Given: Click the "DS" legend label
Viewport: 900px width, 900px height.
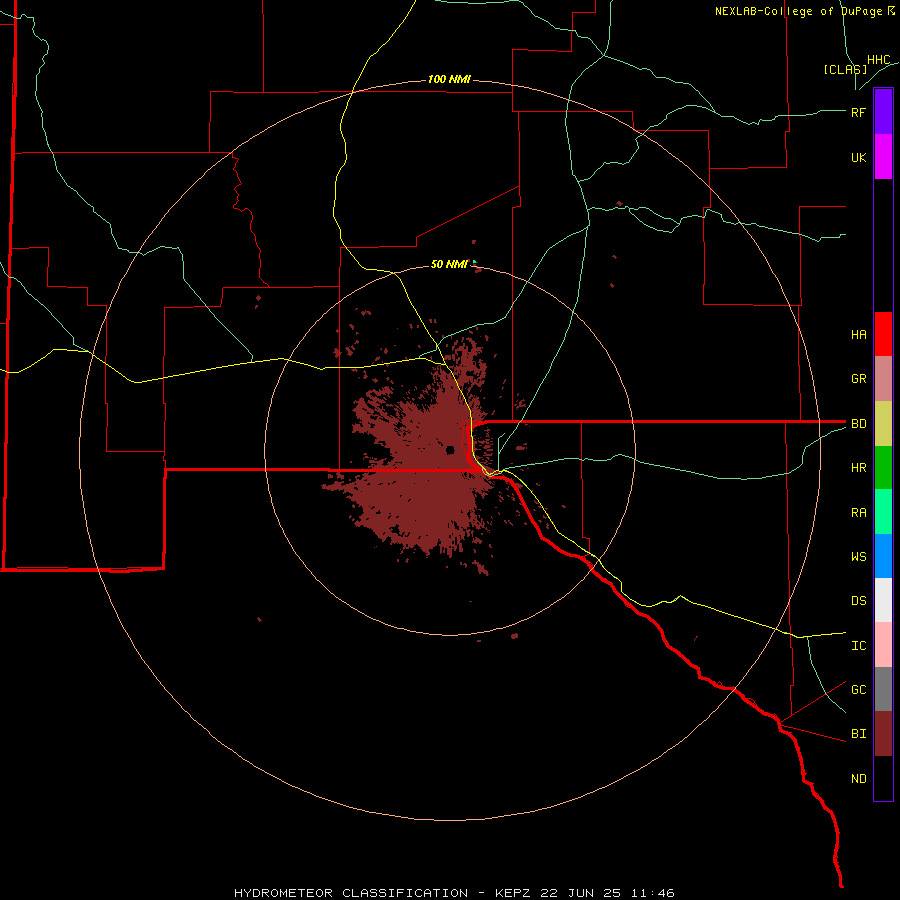Looking at the screenshot, I should pos(858,601).
